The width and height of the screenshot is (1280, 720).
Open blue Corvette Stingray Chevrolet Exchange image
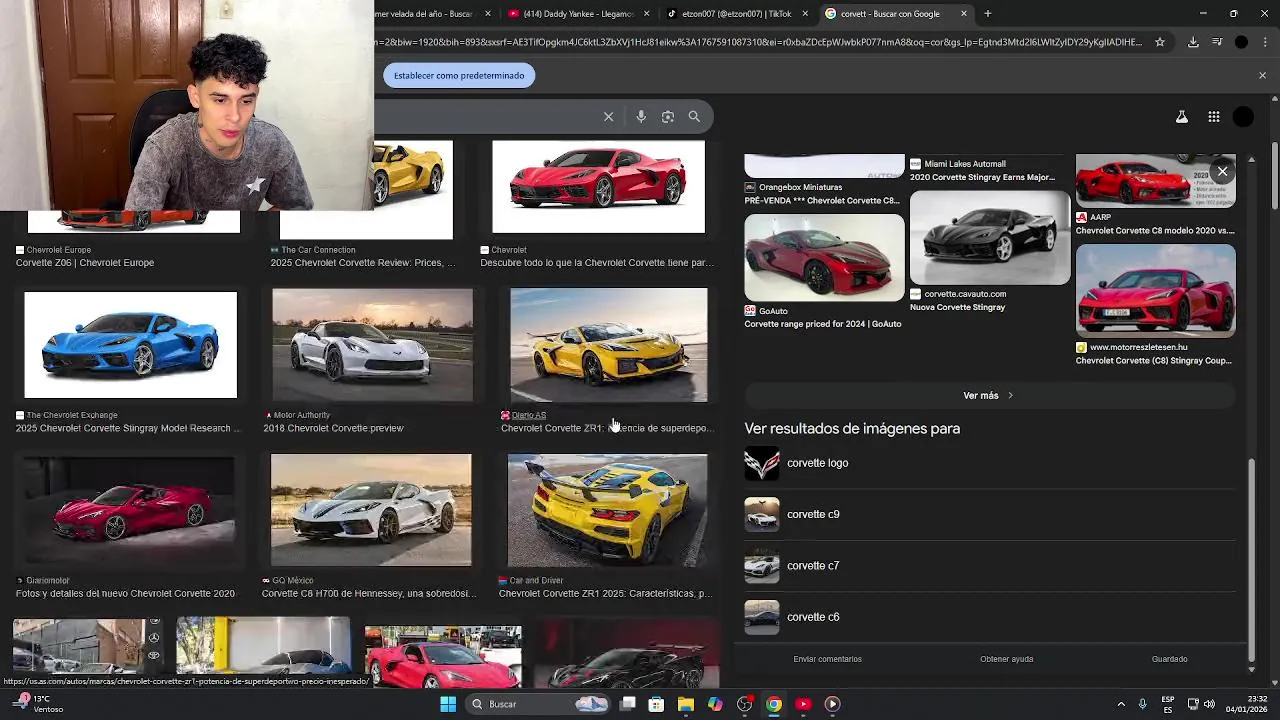(x=131, y=345)
